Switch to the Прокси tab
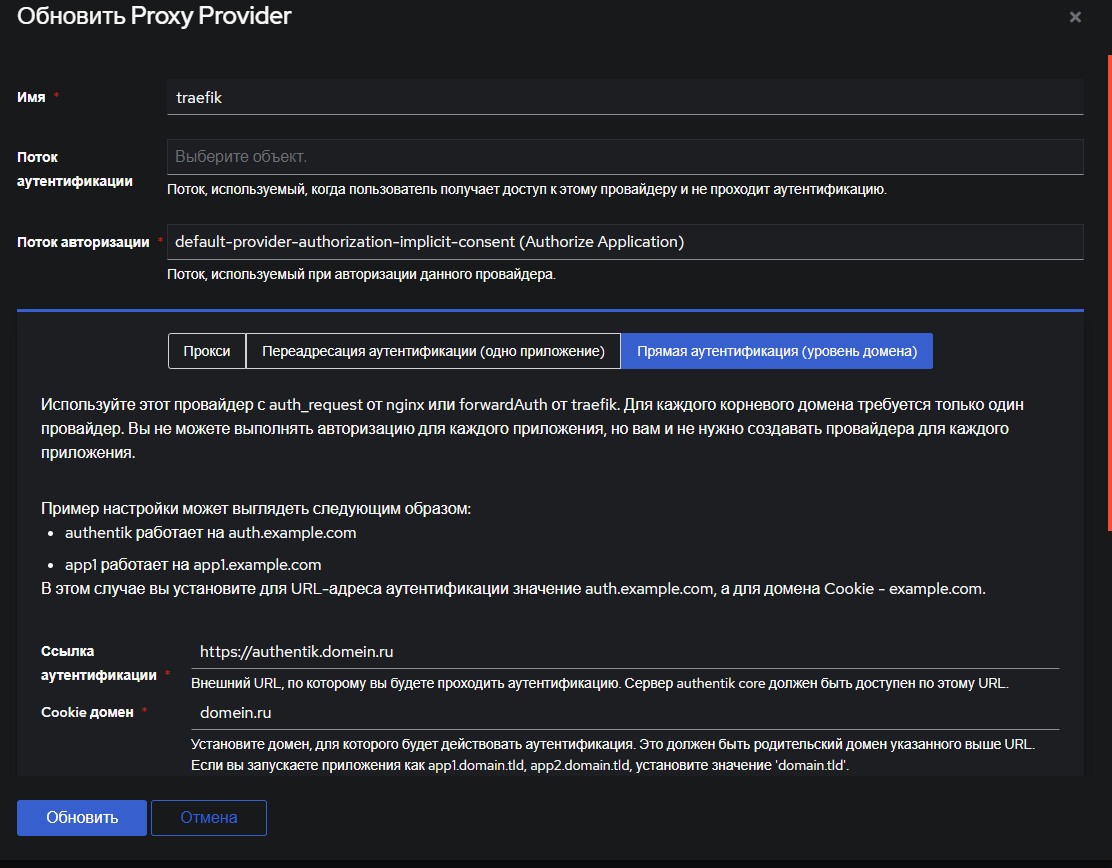This screenshot has height=868, width=1112. [207, 351]
